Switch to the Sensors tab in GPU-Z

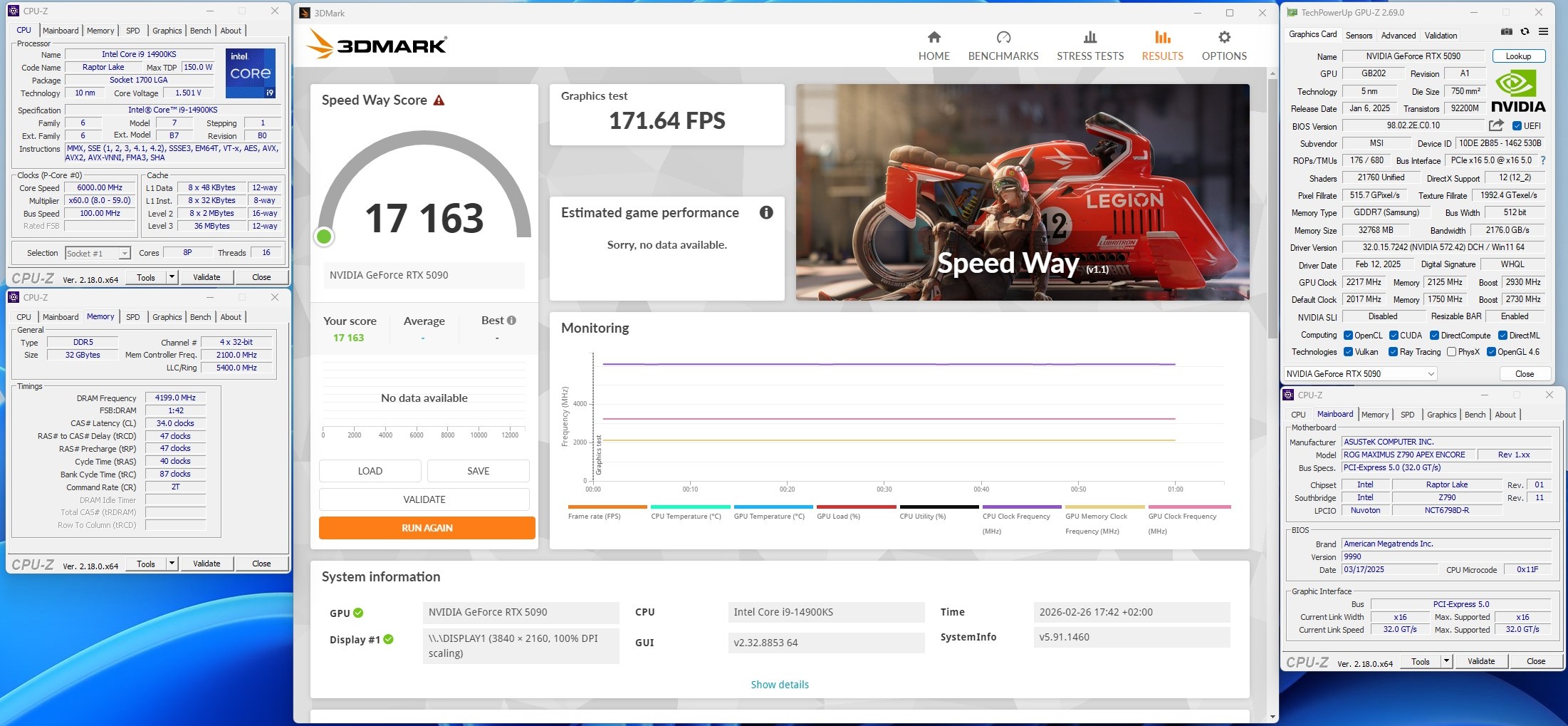point(1359,36)
